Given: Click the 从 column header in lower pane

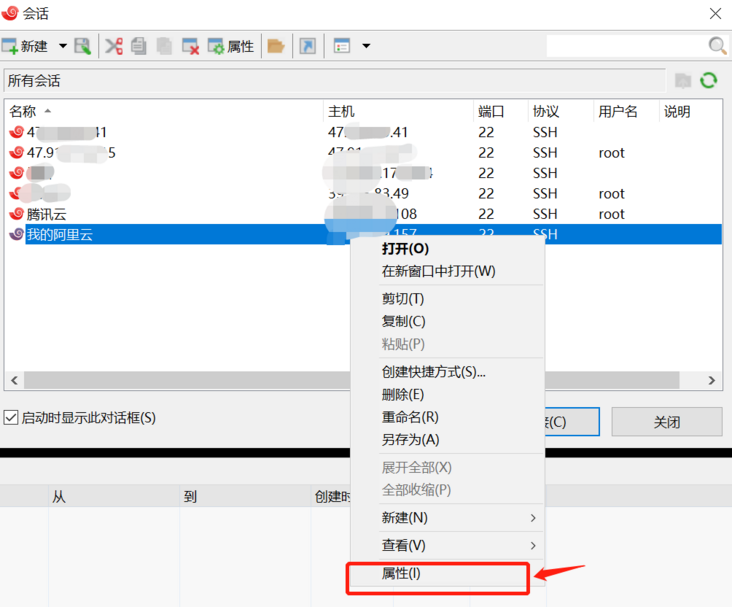Looking at the screenshot, I should click(x=114, y=496).
